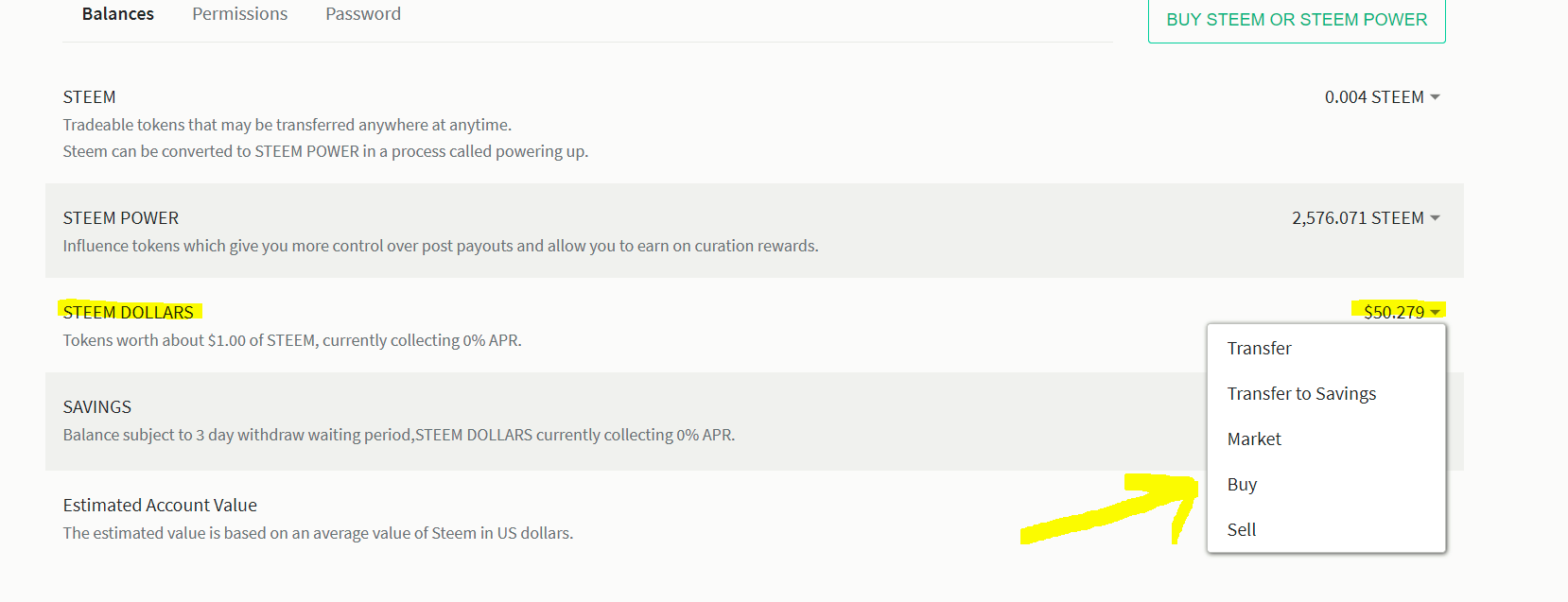Click 'Influence tokens which give you more control' text
This screenshot has height=602, width=1568.
(x=440, y=246)
